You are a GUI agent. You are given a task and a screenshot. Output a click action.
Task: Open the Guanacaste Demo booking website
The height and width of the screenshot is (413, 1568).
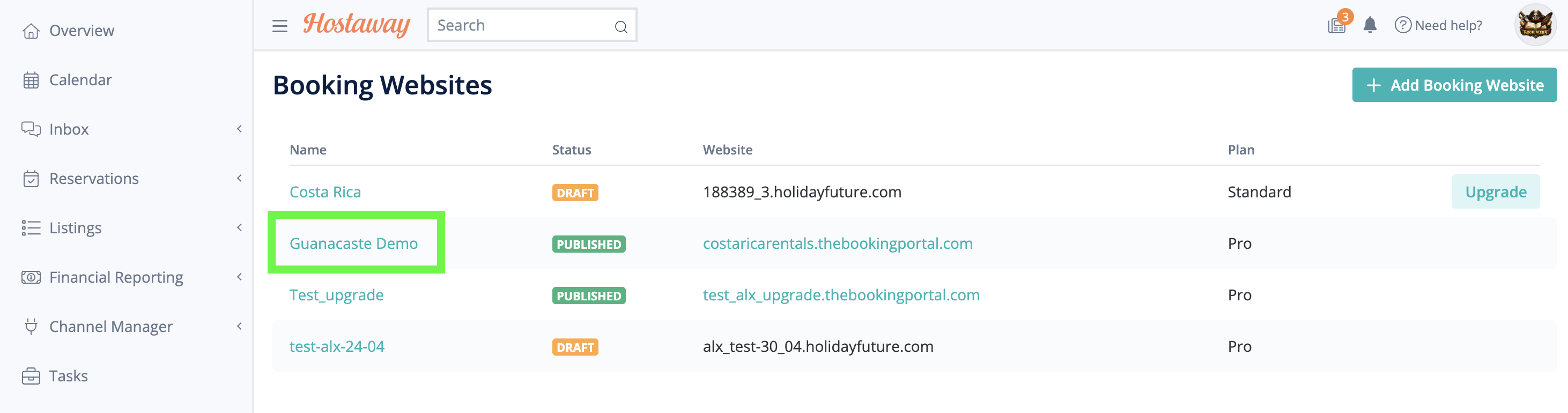[353, 244]
